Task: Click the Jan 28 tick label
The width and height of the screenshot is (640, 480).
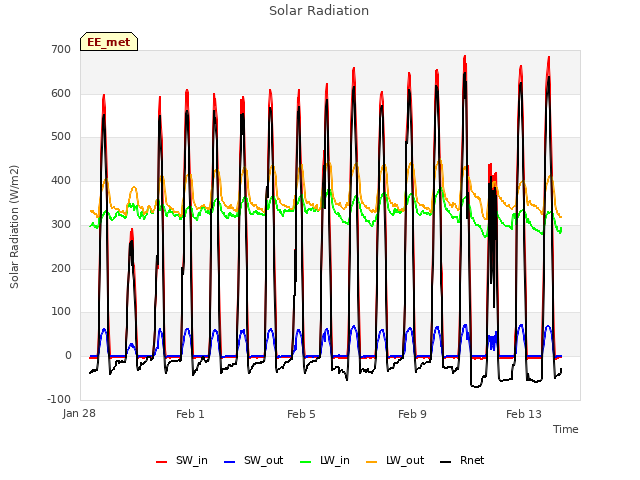Action: click(x=79, y=413)
